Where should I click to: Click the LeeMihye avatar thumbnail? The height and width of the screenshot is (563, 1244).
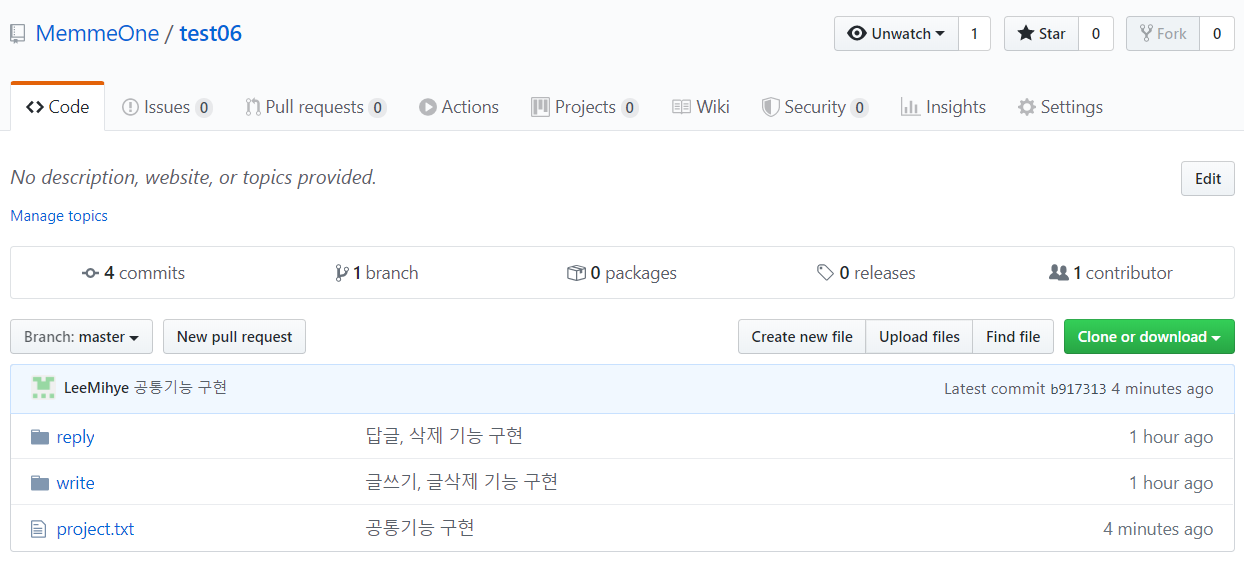pos(43,388)
